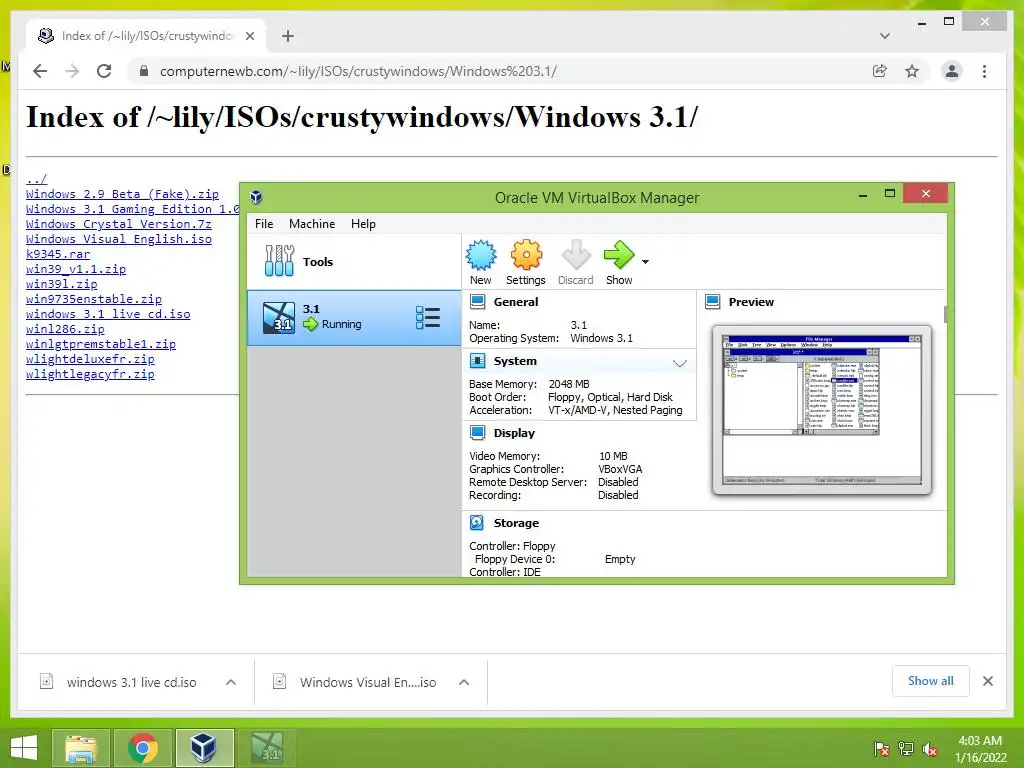Click Show all downloads button
Viewport: 1024px width, 768px height.
click(931, 680)
